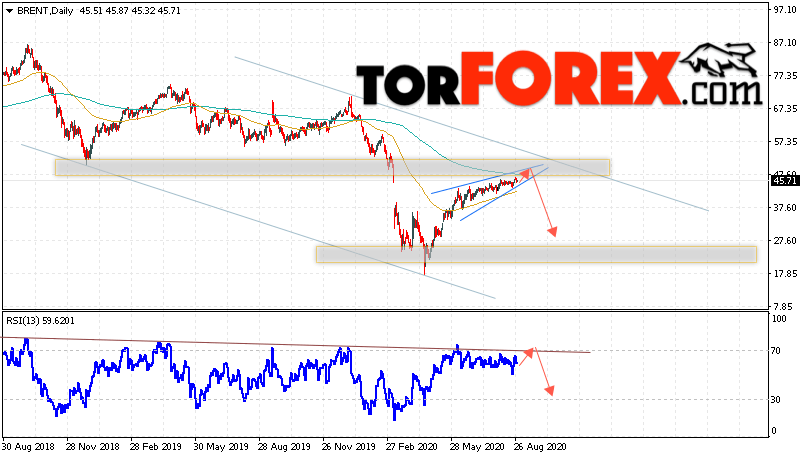Click the 27.60 price axis label
Image resolution: width=808 pixels, height=458 pixels.
(x=785, y=241)
